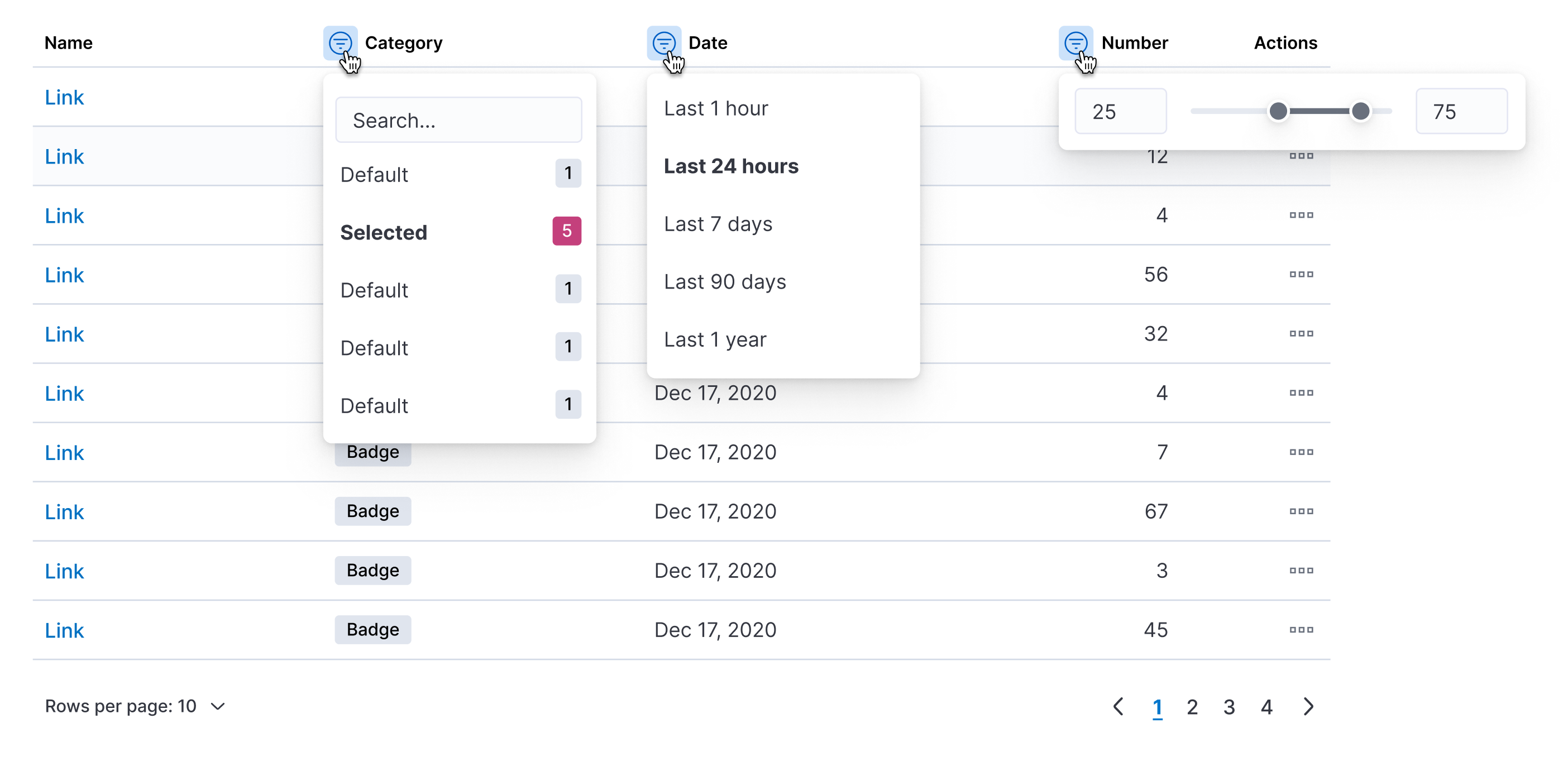Open actions menu for row with value 56
1568x766 pixels.
1302,274
